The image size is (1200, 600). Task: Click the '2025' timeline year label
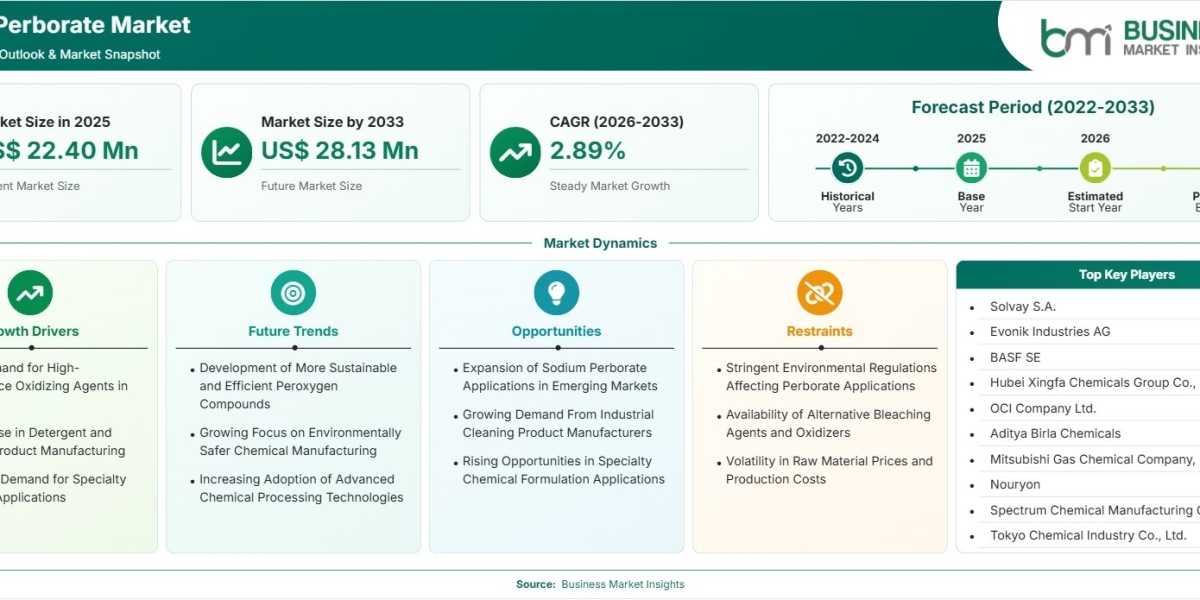click(x=971, y=138)
